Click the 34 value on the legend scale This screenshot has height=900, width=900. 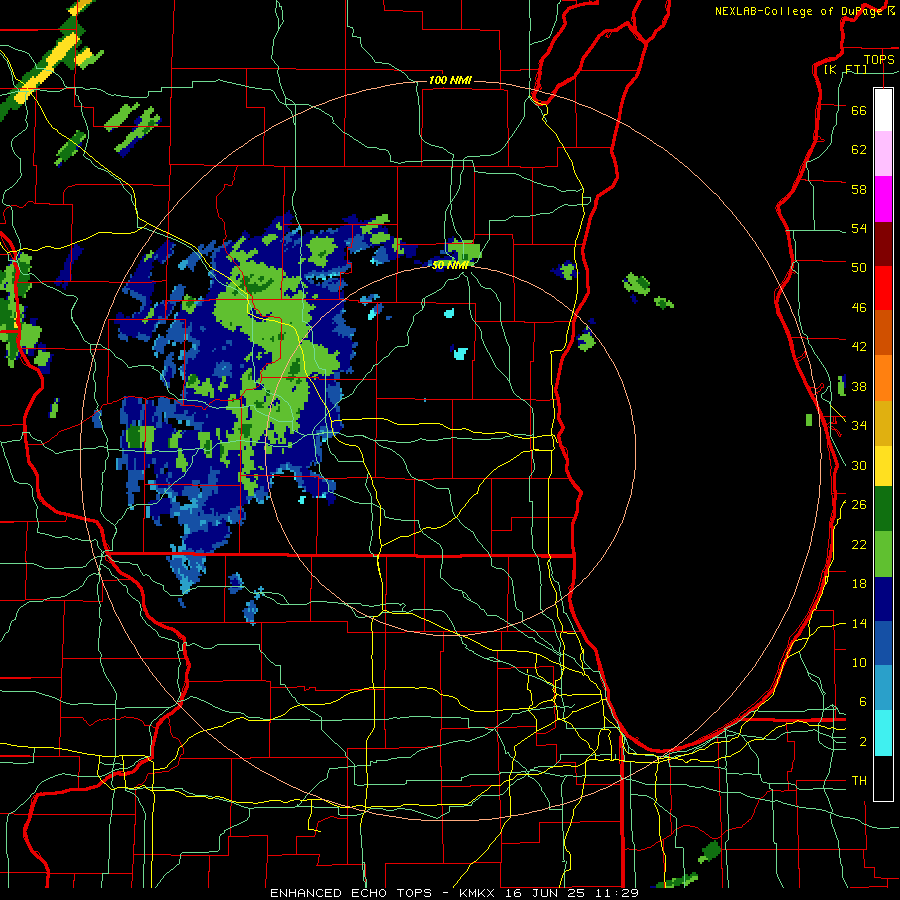pyautogui.click(x=859, y=426)
